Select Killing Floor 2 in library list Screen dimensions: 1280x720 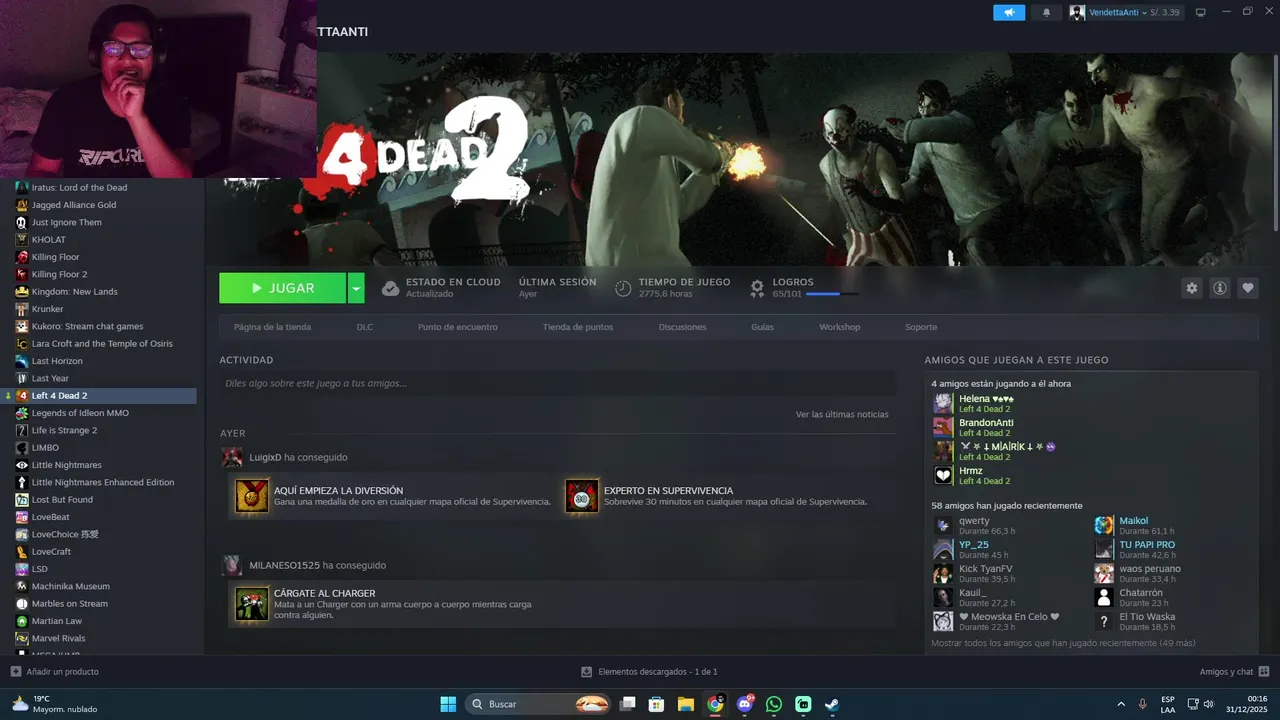(x=59, y=274)
